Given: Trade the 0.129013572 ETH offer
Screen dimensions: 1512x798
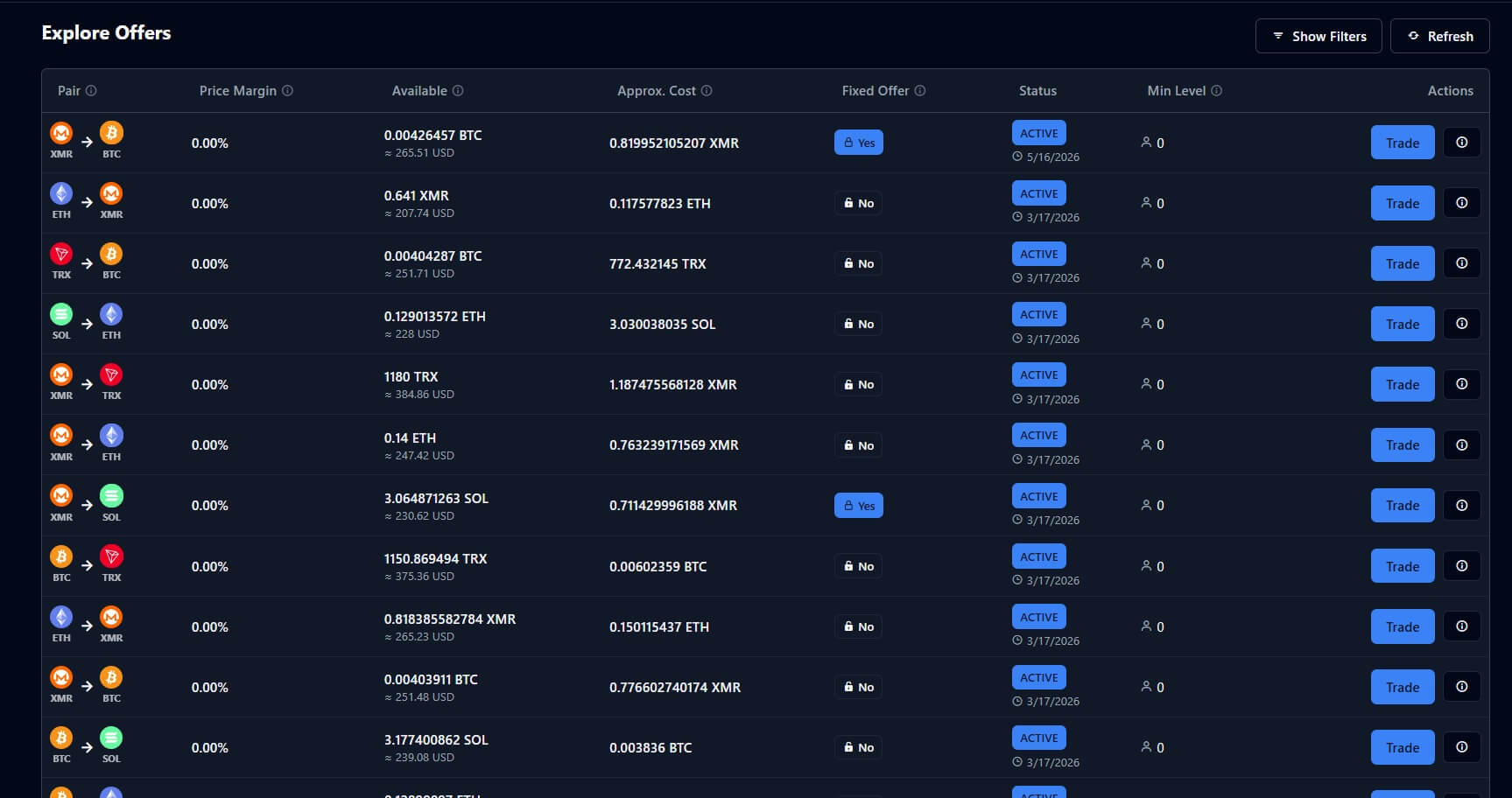Looking at the screenshot, I should 1403,324.
